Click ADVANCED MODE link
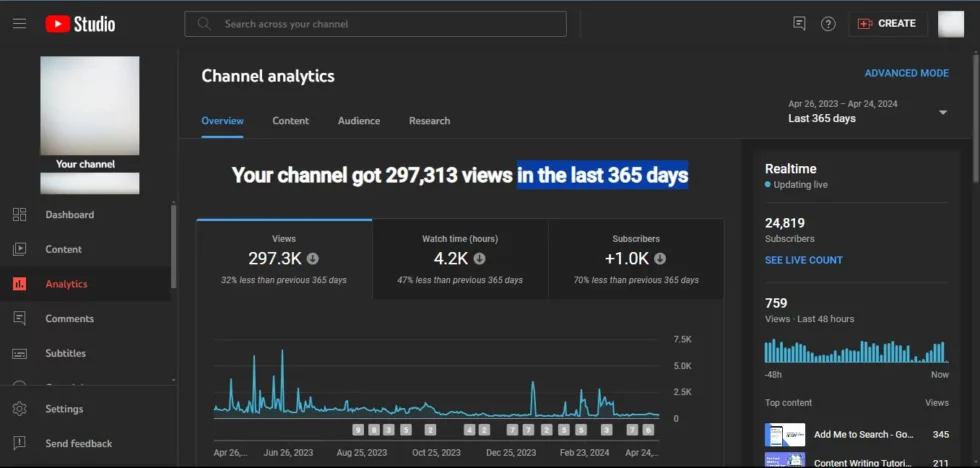980x468 pixels. (906, 73)
